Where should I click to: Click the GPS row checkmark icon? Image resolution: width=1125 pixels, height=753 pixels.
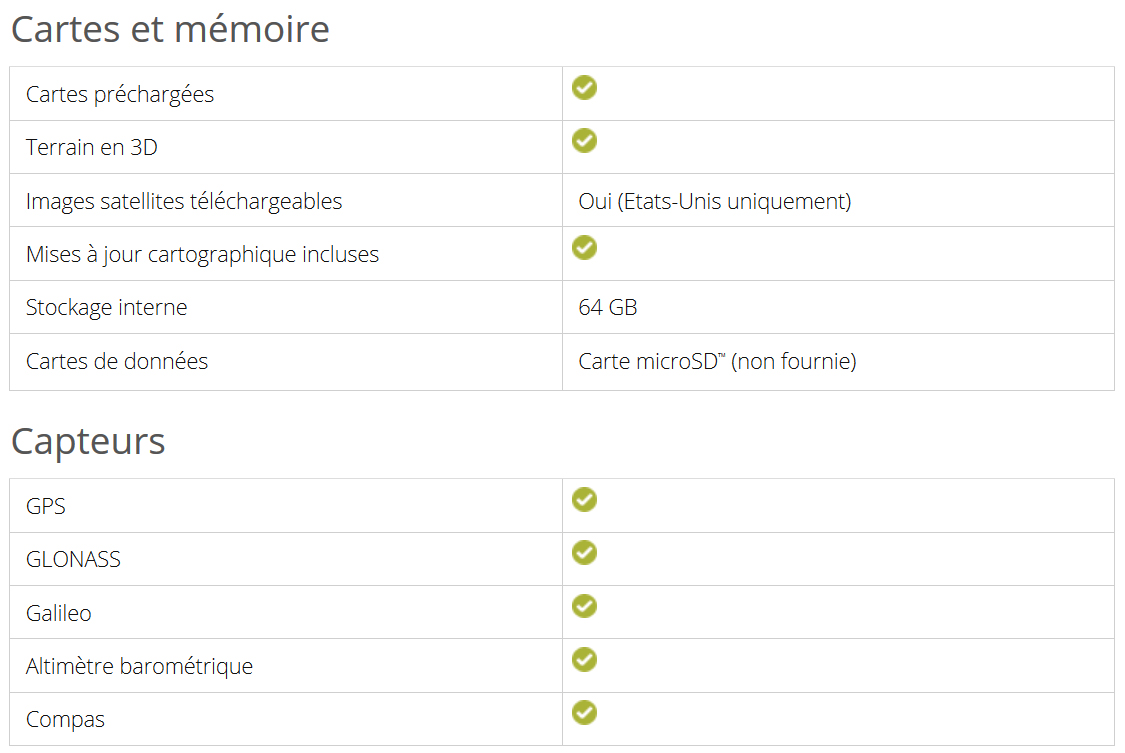[584, 499]
